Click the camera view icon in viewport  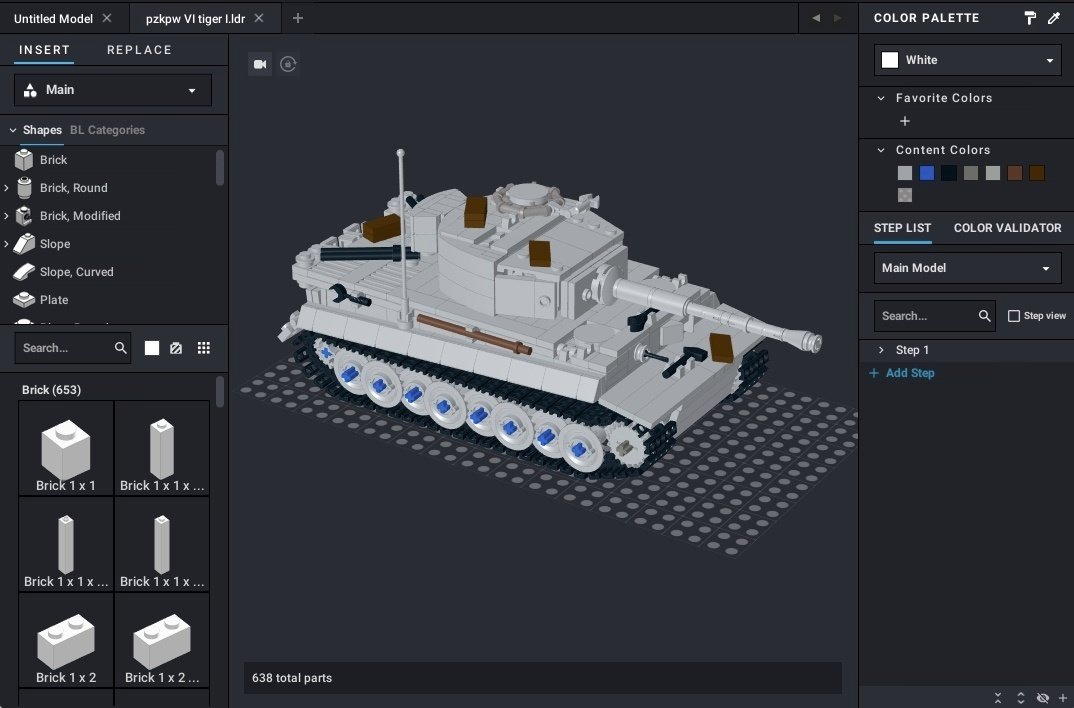260,64
